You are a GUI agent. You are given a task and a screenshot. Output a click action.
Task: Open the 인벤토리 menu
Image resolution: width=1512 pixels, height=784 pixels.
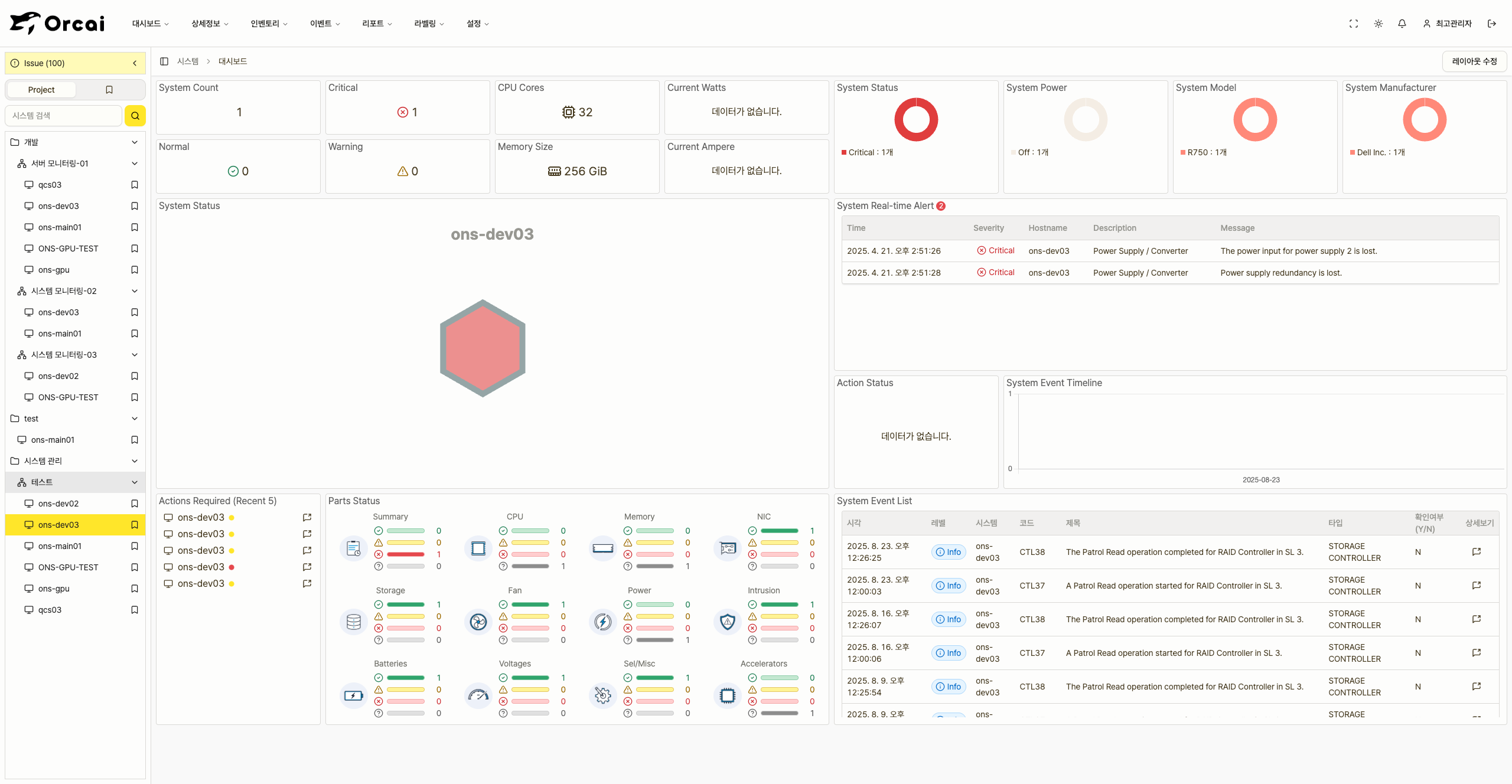click(269, 24)
